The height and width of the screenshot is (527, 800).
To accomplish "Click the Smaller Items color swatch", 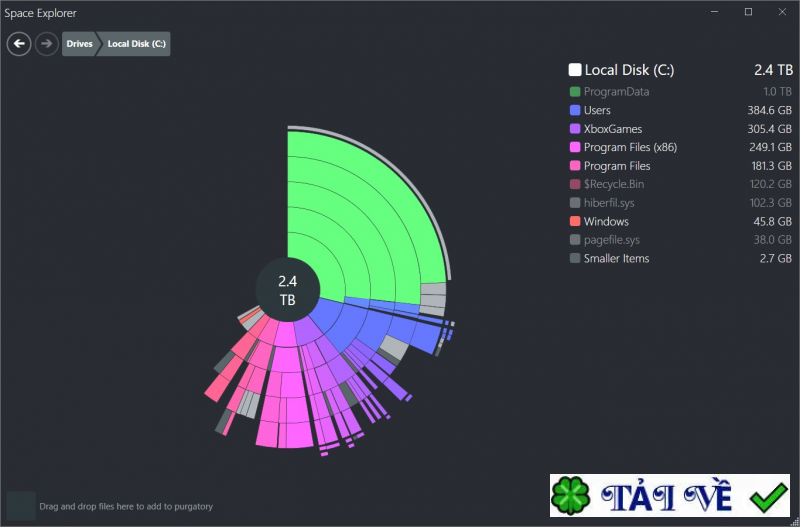I will pos(575,258).
